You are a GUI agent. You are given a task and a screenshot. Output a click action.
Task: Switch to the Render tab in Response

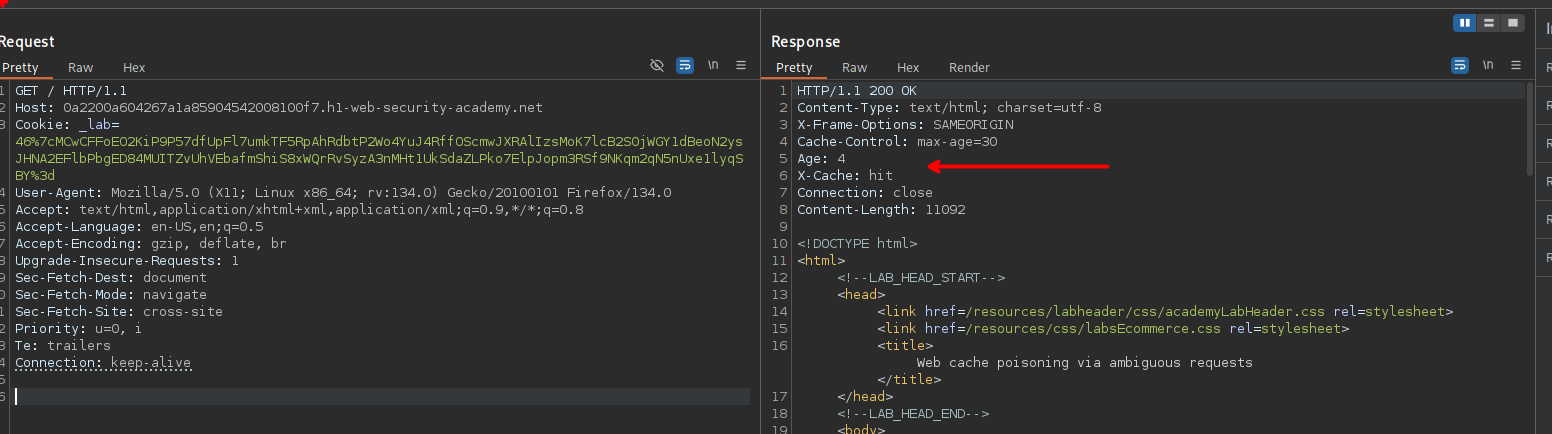(969, 68)
